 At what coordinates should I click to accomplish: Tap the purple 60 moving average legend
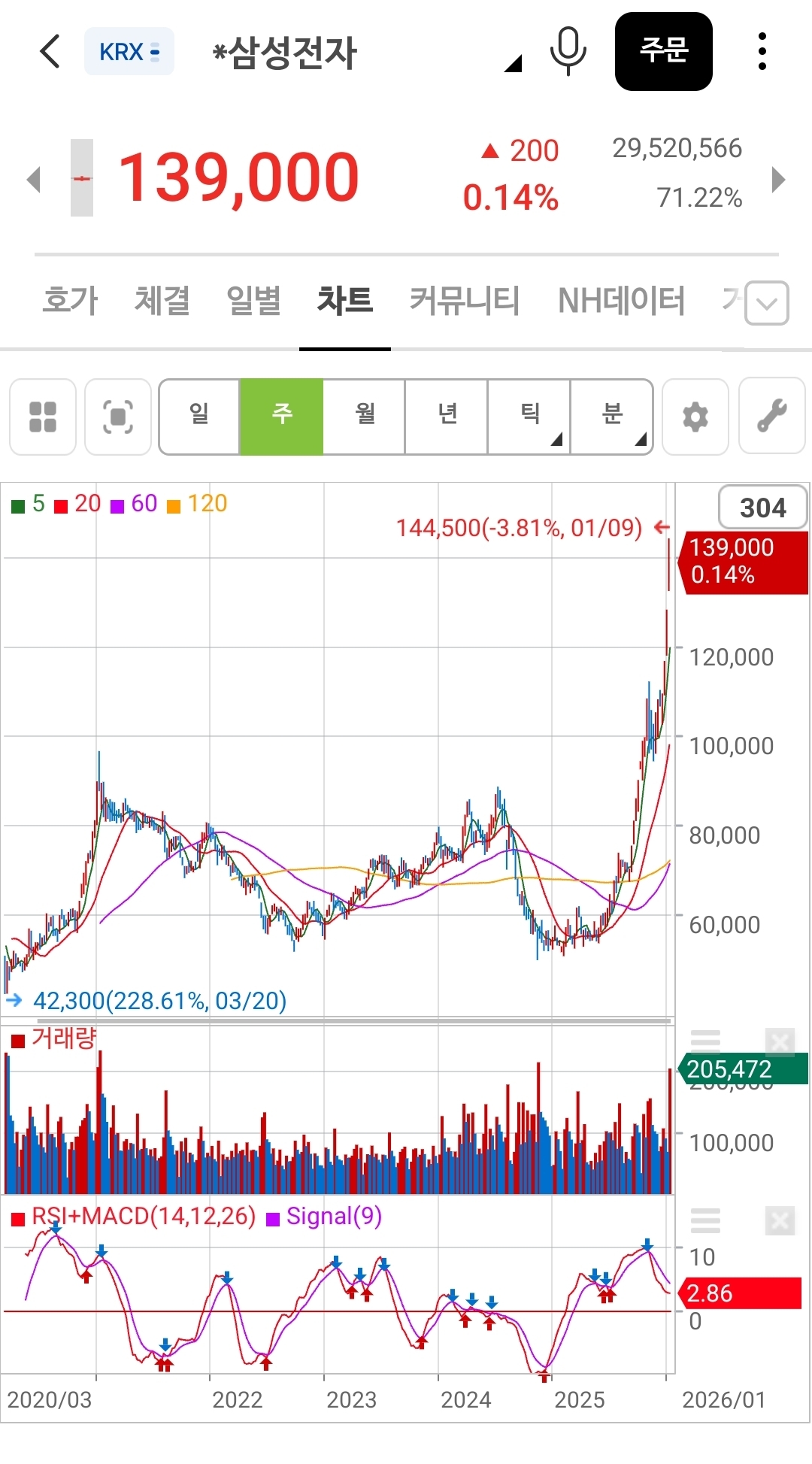(x=134, y=504)
